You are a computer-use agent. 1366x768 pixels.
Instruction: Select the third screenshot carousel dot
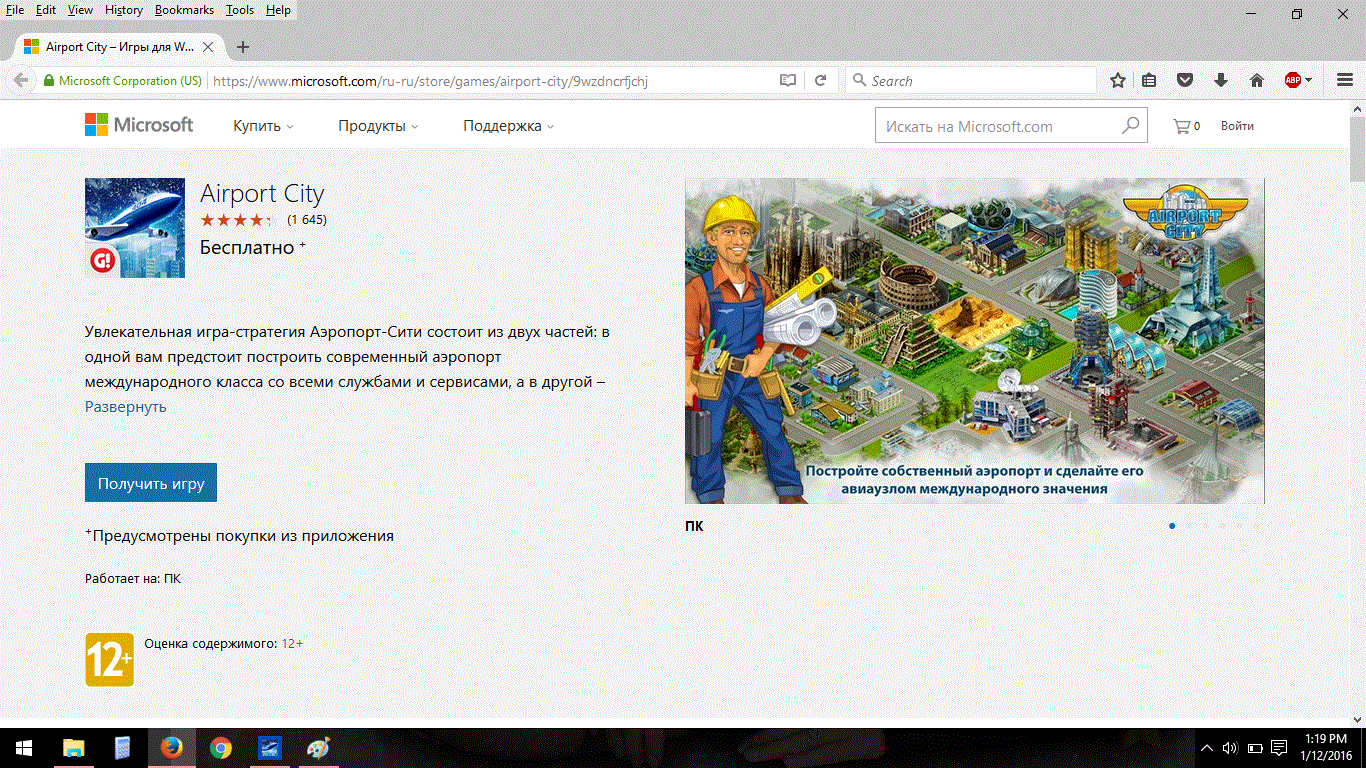(x=1206, y=525)
